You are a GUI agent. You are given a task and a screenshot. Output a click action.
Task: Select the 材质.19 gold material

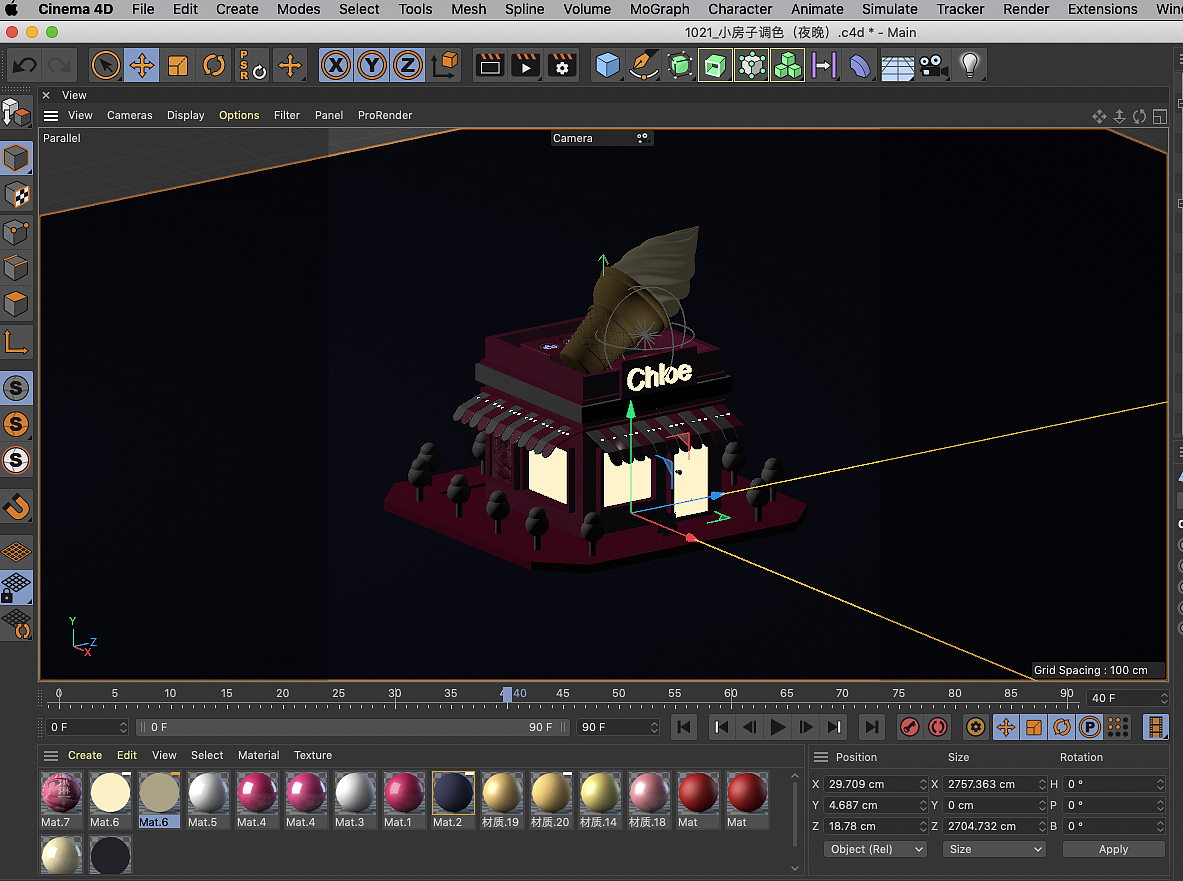(x=502, y=800)
